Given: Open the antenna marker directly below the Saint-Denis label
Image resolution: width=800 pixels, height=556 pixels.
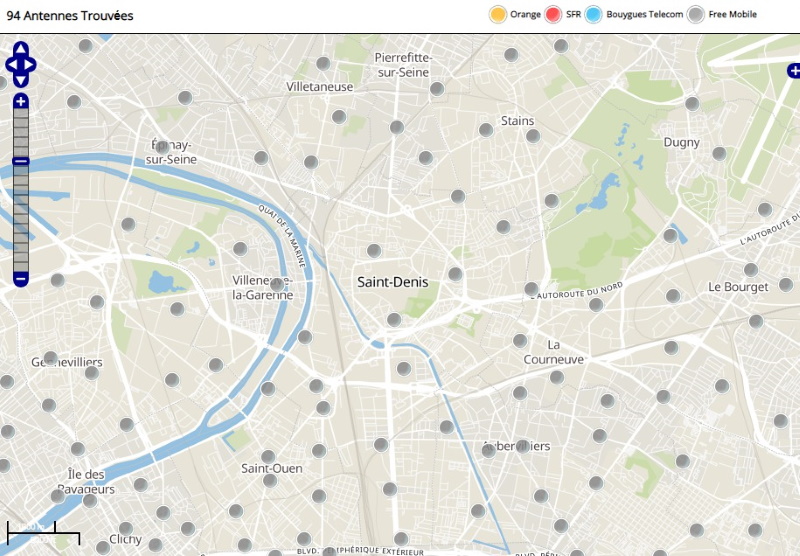Looking at the screenshot, I should (394, 320).
